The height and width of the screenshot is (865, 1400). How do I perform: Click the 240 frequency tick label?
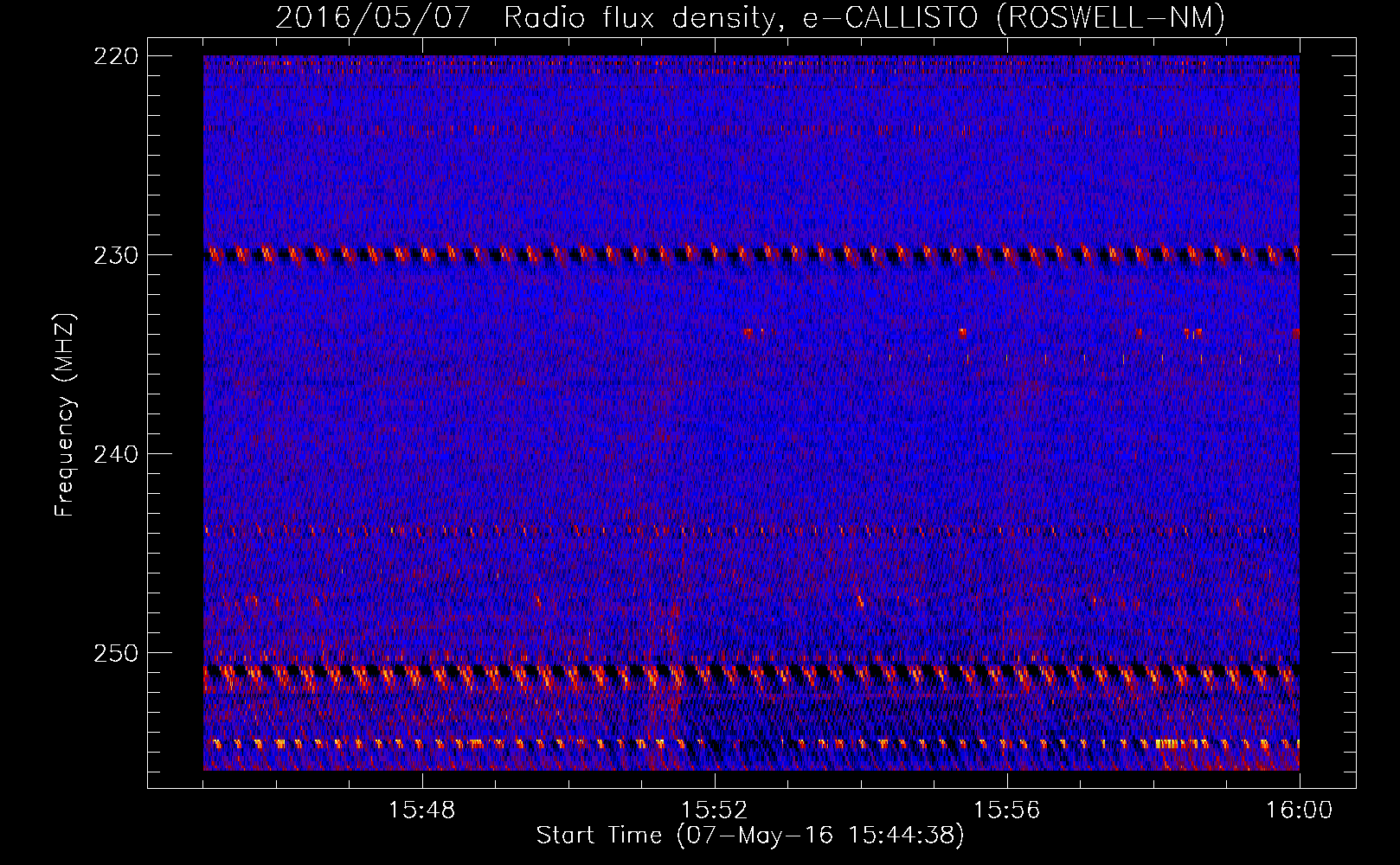(115, 454)
